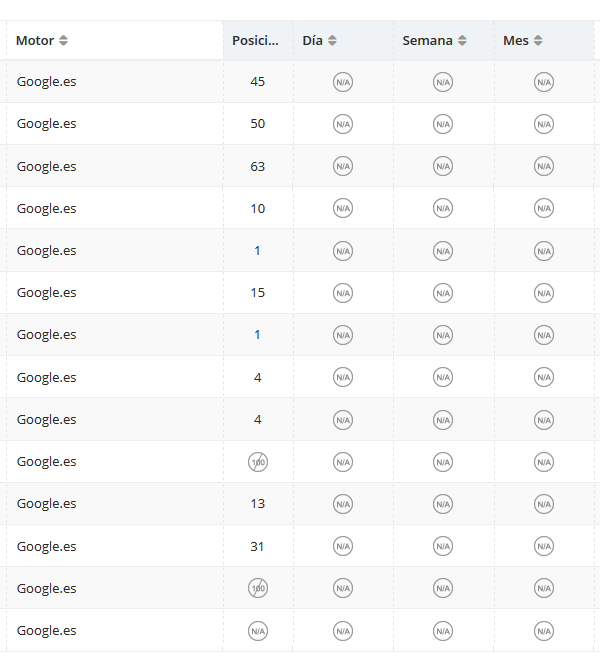Click Día N/A badge in position 45 row
The height and width of the screenshot is (672, 600).
coord(343,82)
